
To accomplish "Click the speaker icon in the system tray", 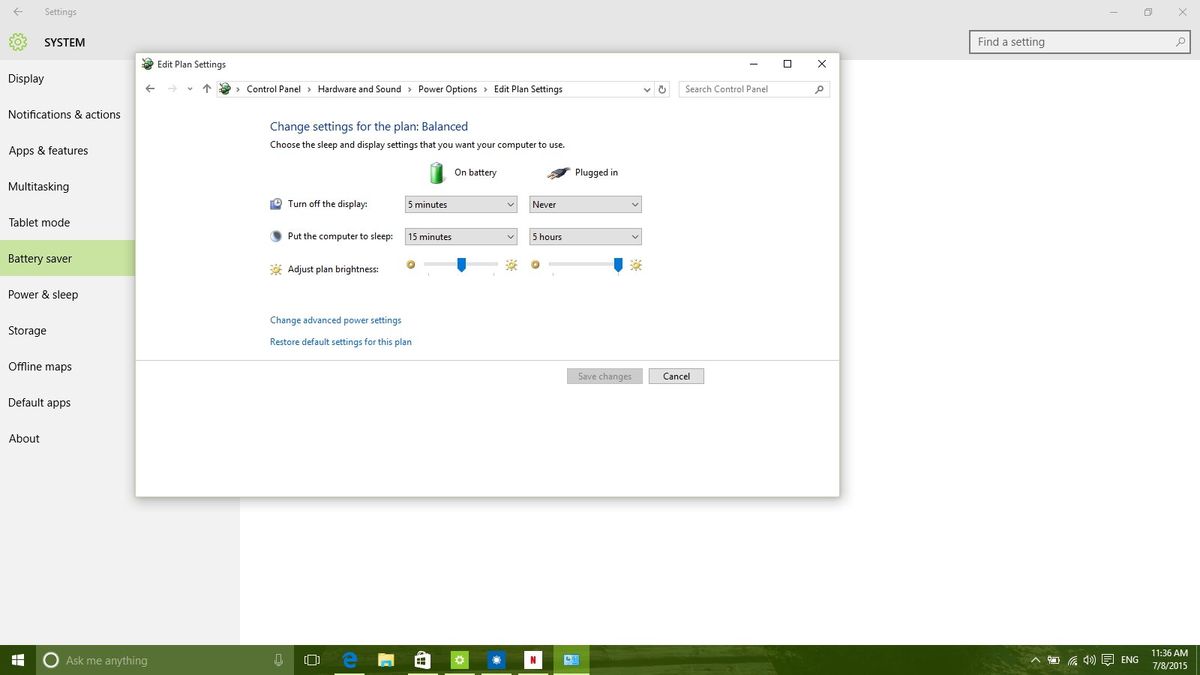I will coord(1088,660).
